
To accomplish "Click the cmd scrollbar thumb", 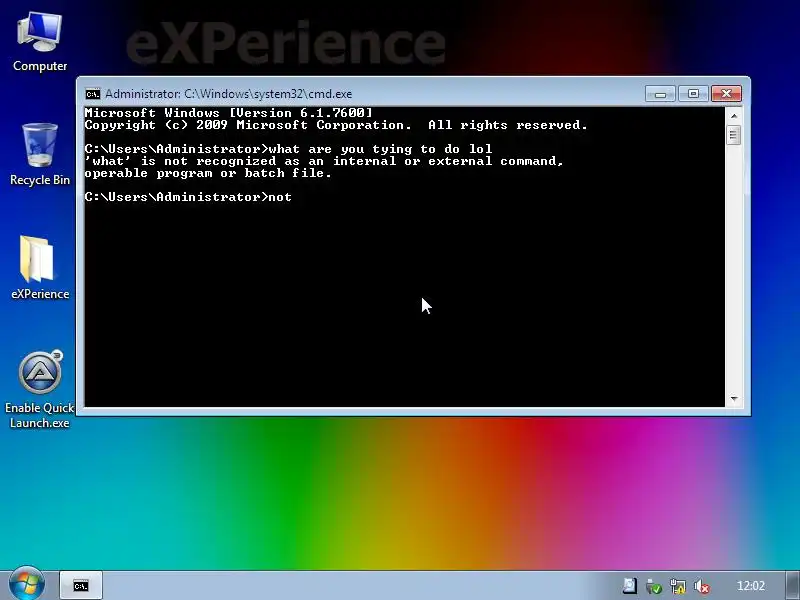I will (734, 135).
